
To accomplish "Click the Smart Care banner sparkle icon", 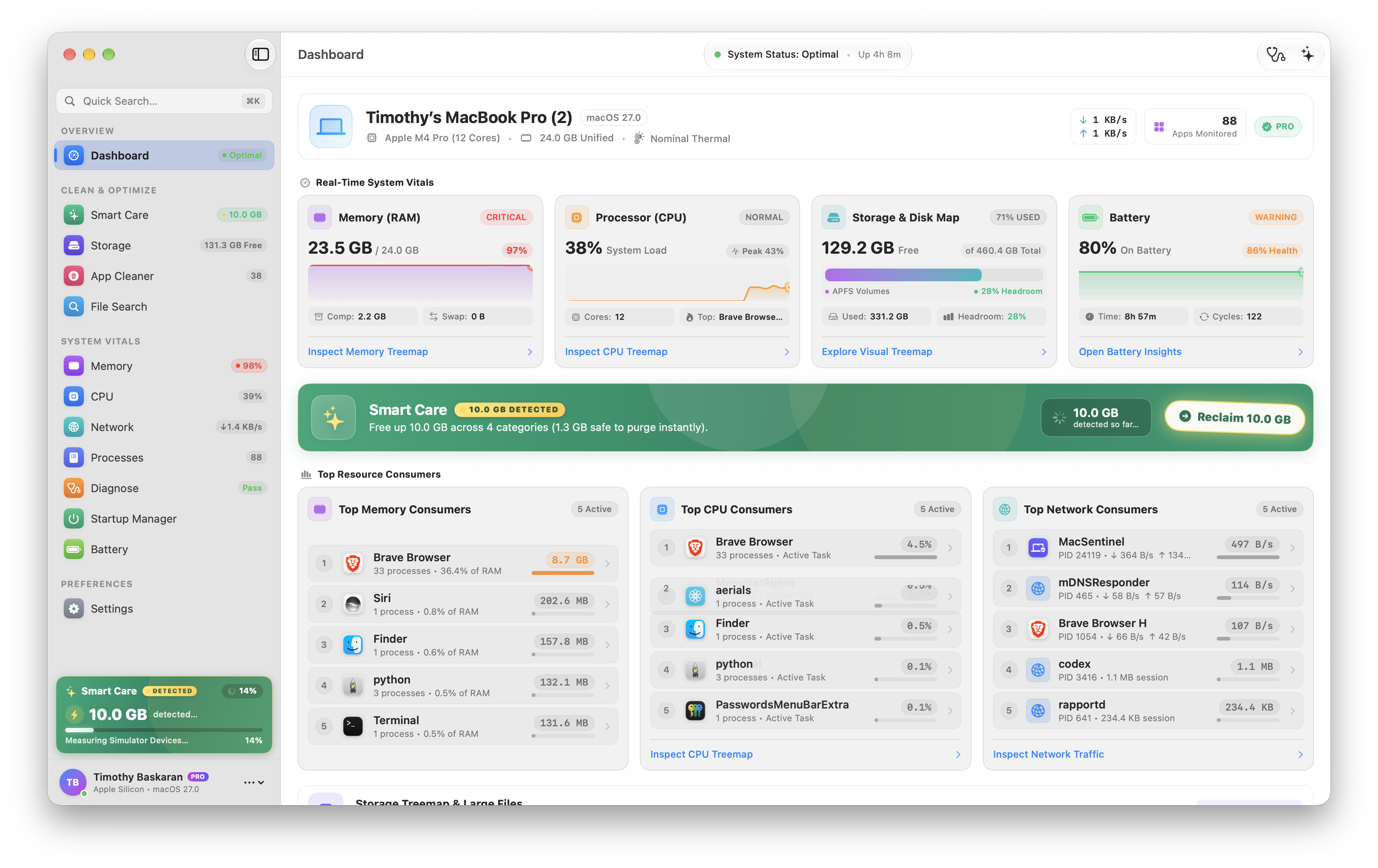I will 333,418.
